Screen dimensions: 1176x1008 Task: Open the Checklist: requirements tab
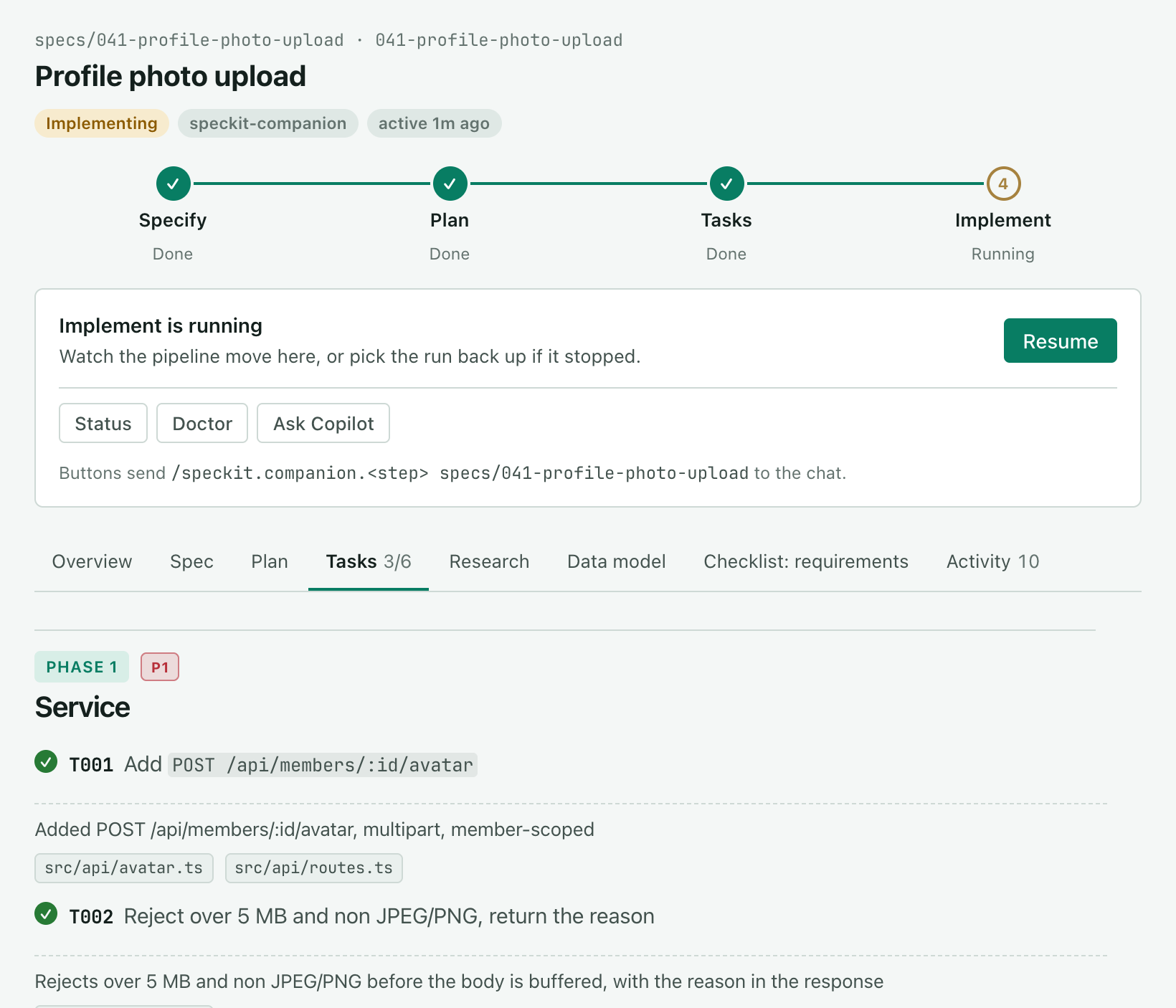[806, 561]
